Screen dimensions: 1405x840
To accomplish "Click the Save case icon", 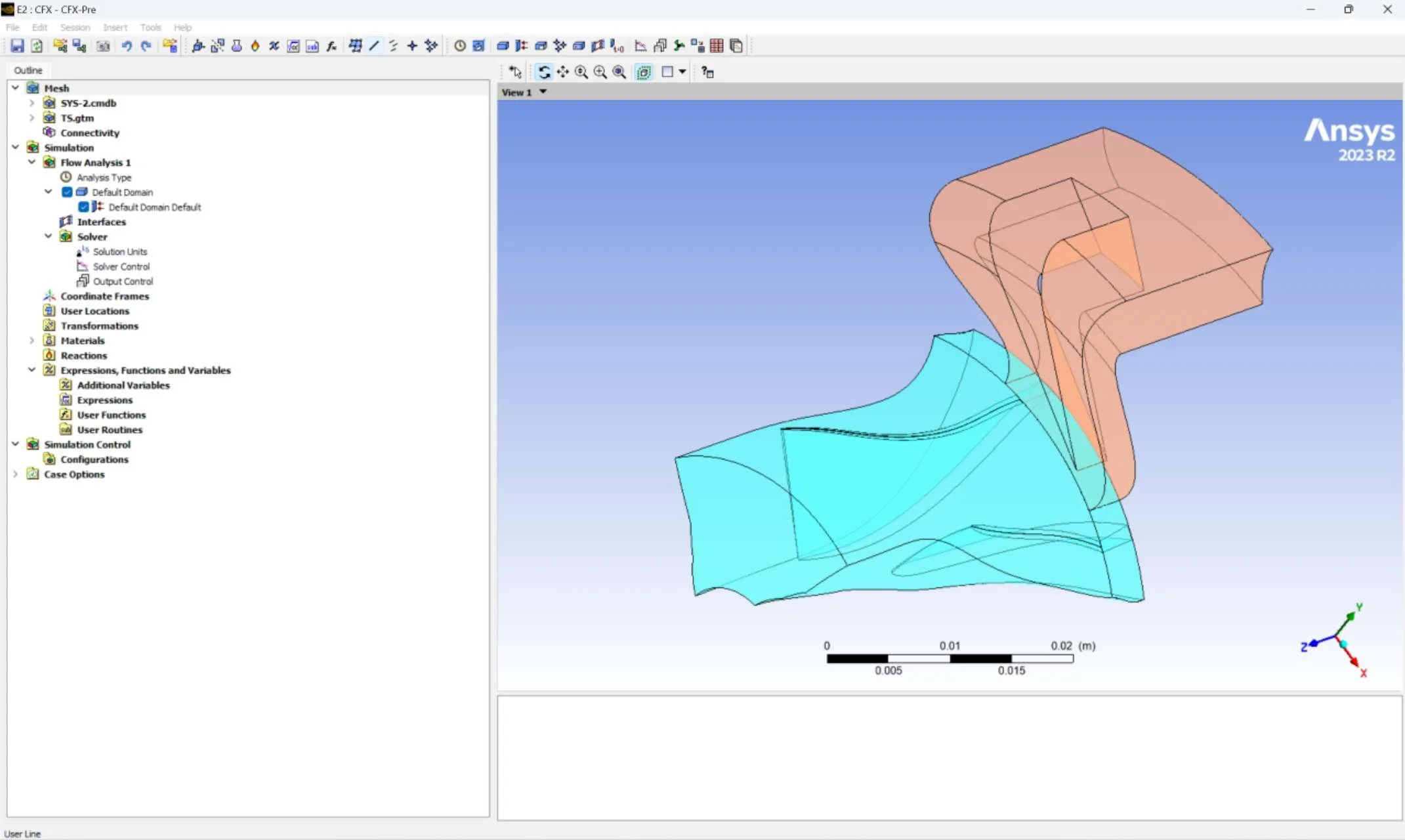I will pos(17,46).
